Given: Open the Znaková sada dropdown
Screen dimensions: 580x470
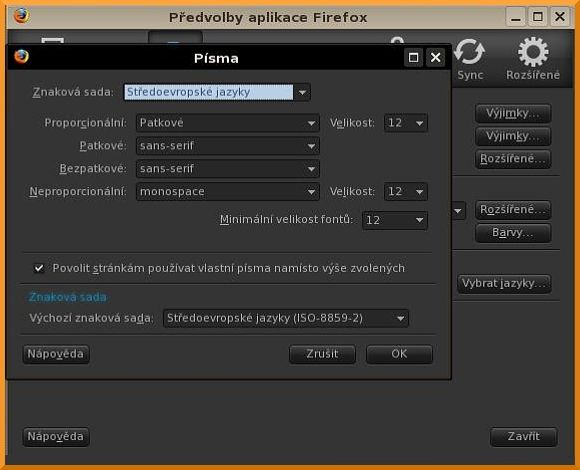Looking at the screenshot, I should click(217, 92).
